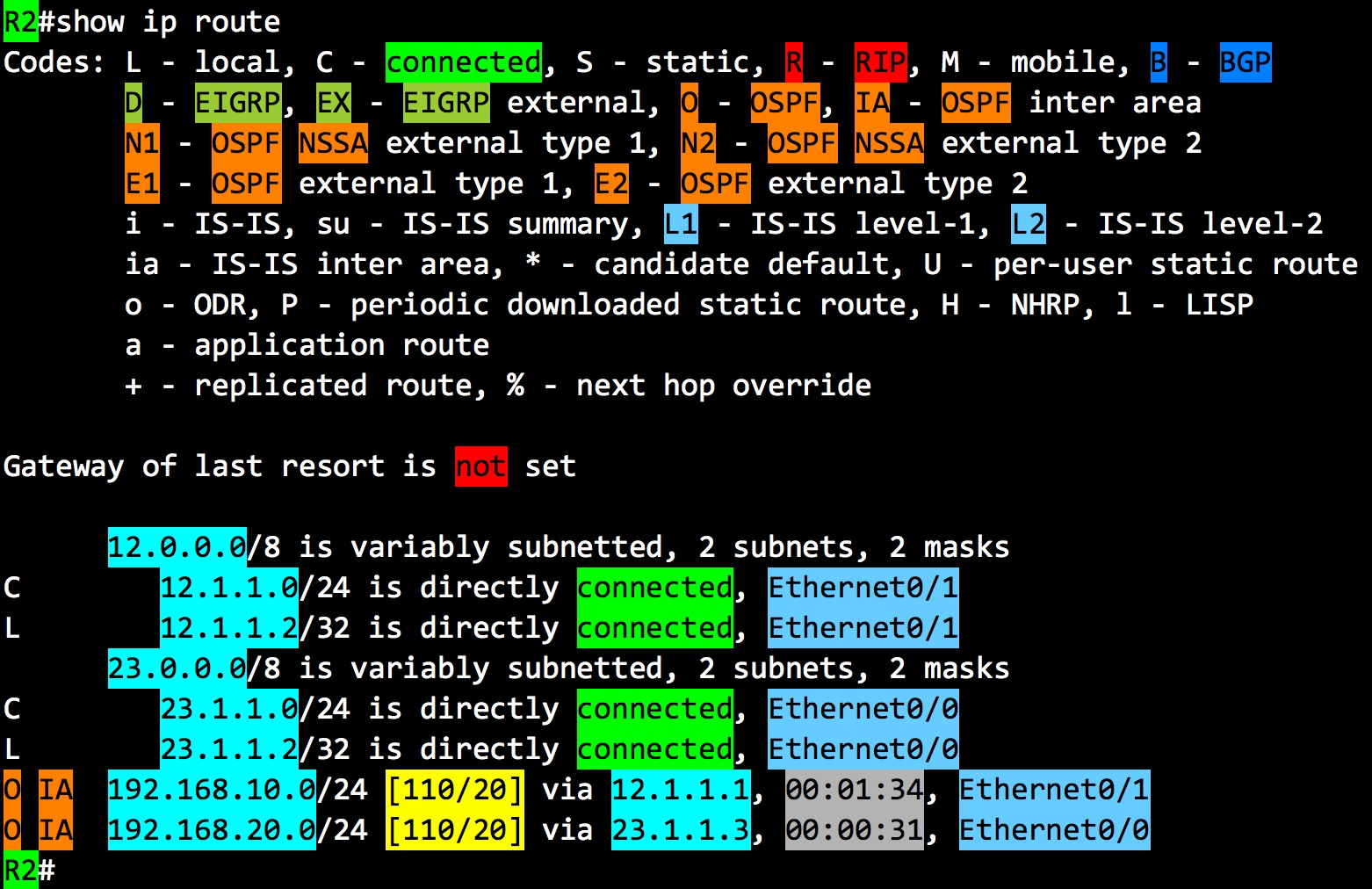Click the 23.1.1.2 local address
Image resolution: width=1372 pixels, height=889 pixels.
[x=229, y=749]
